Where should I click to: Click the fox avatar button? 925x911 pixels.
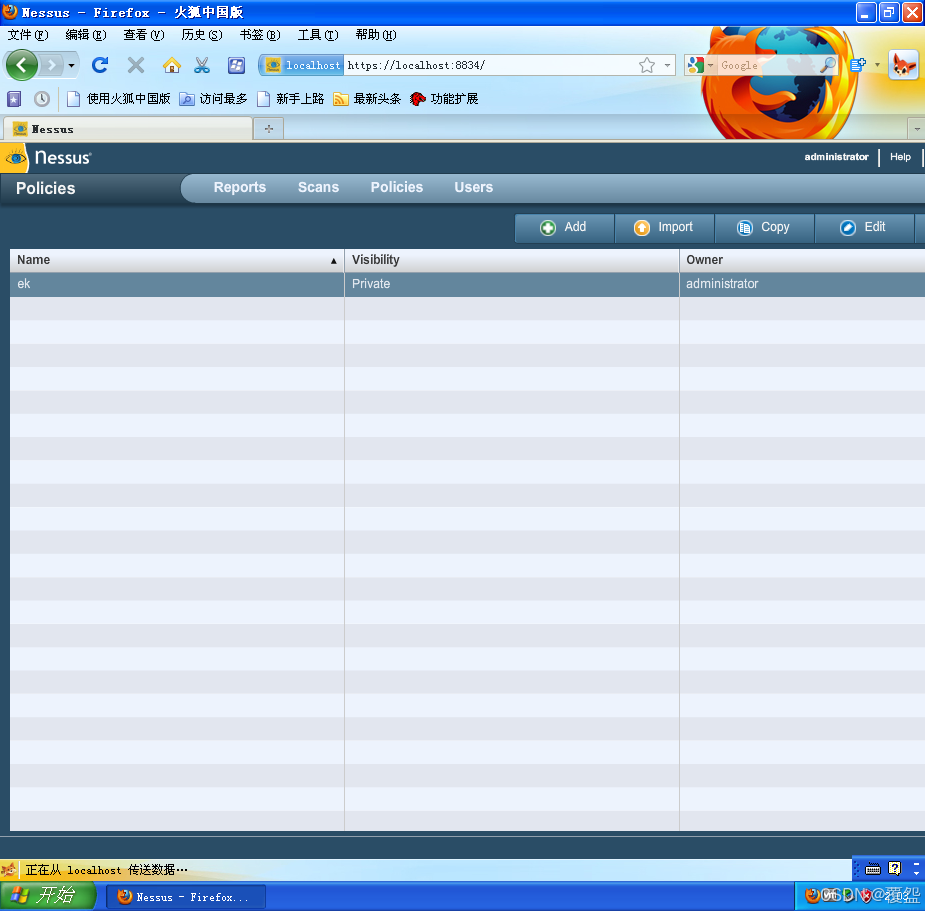point(903,64)
